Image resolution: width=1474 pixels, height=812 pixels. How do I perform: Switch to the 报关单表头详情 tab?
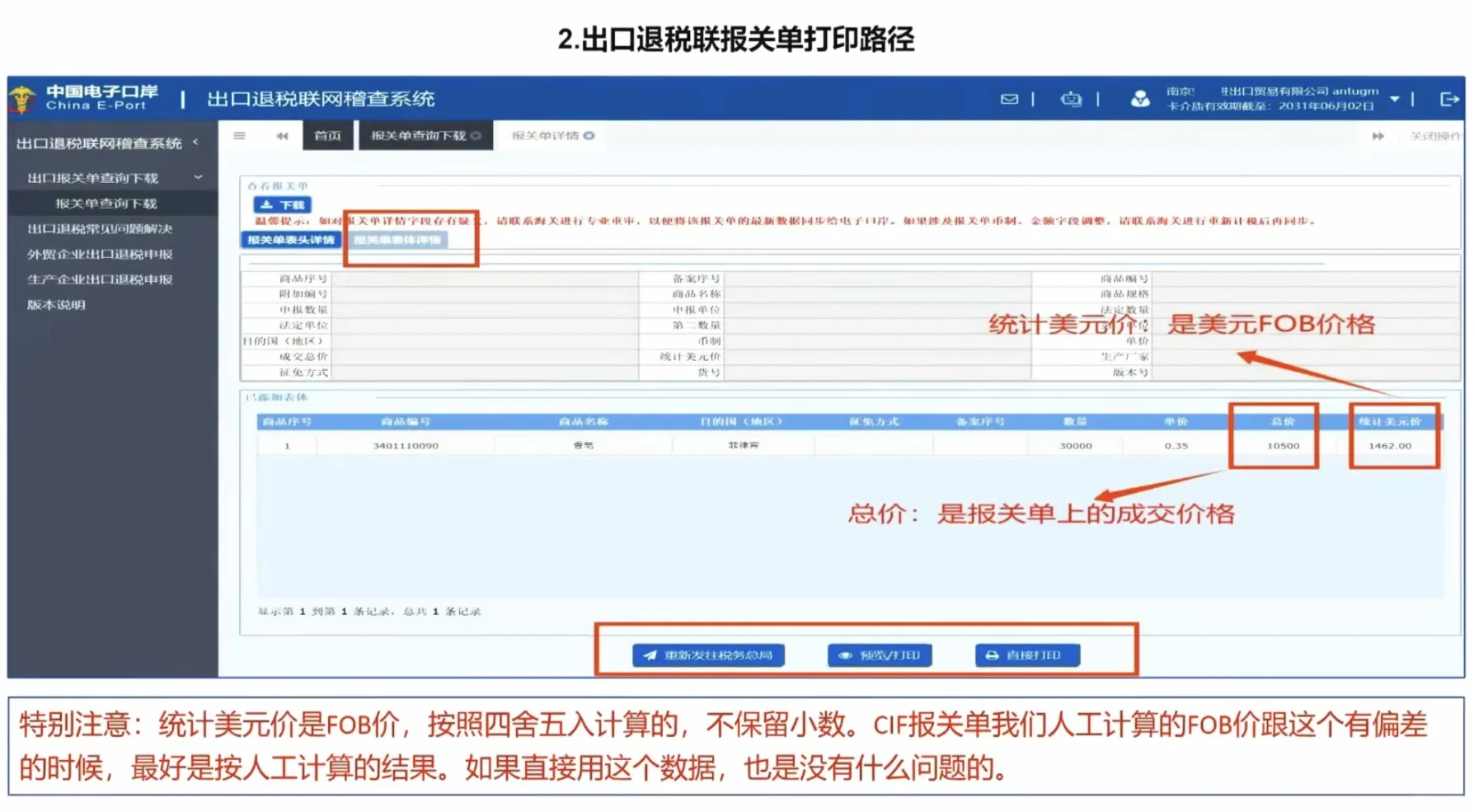[x=289, y=239]
